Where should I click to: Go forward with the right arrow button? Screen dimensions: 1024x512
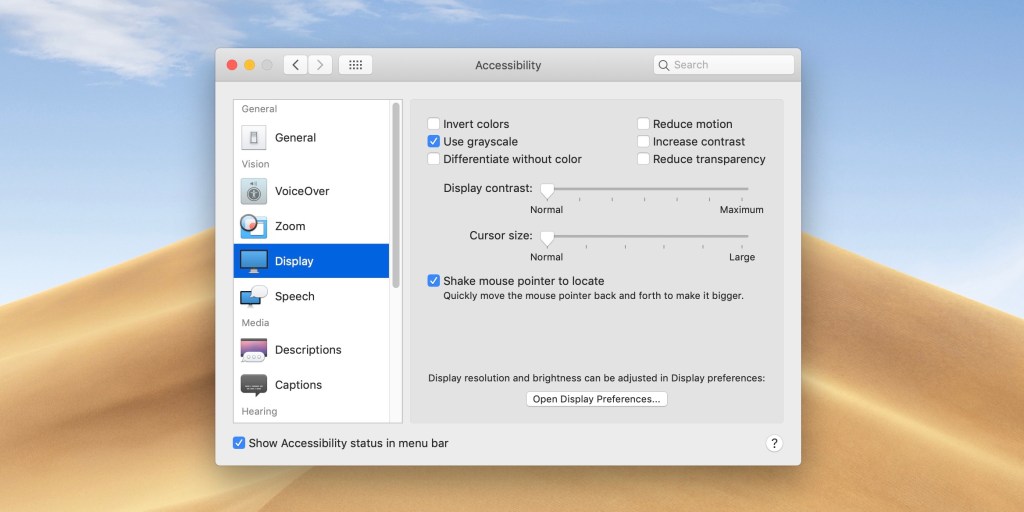pos(320,65)
